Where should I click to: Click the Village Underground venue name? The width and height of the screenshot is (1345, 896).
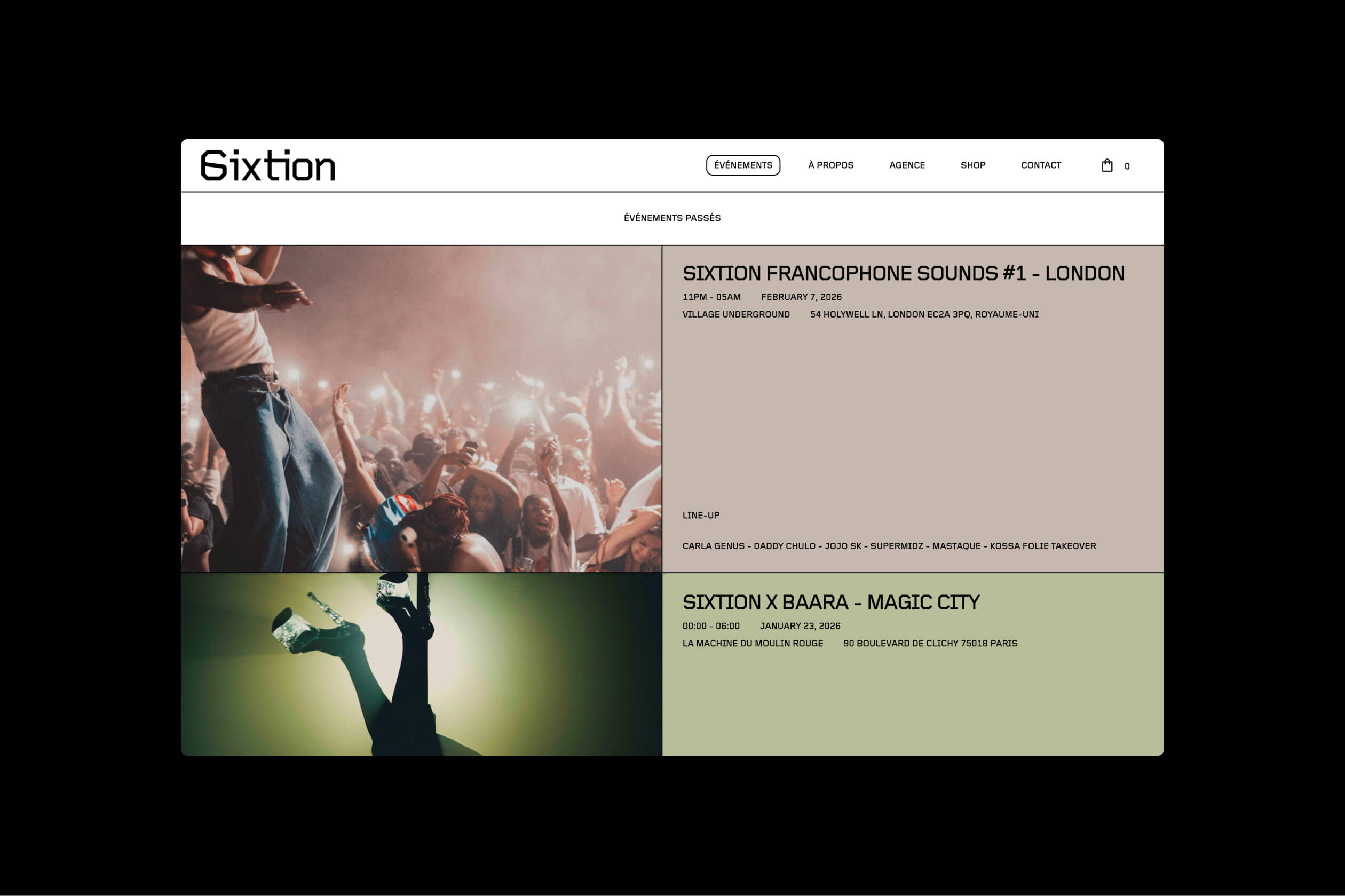coord(736,314)
